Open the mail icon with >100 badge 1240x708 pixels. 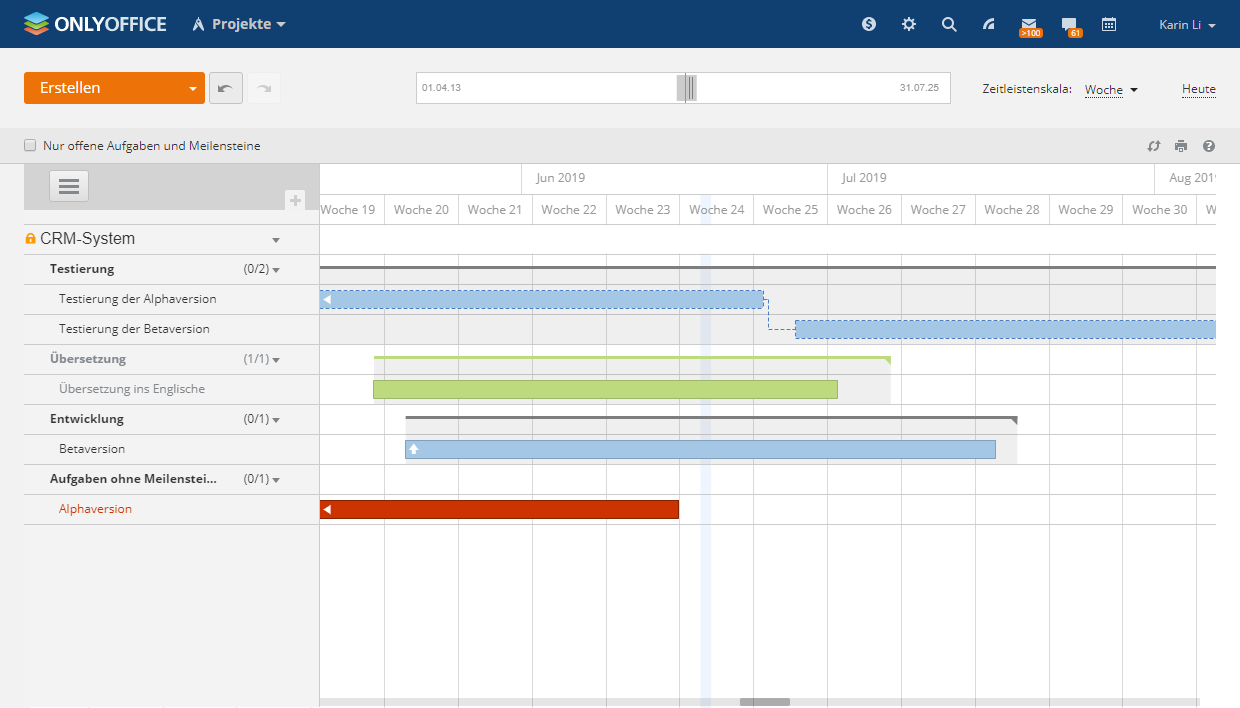point(1029,25)
